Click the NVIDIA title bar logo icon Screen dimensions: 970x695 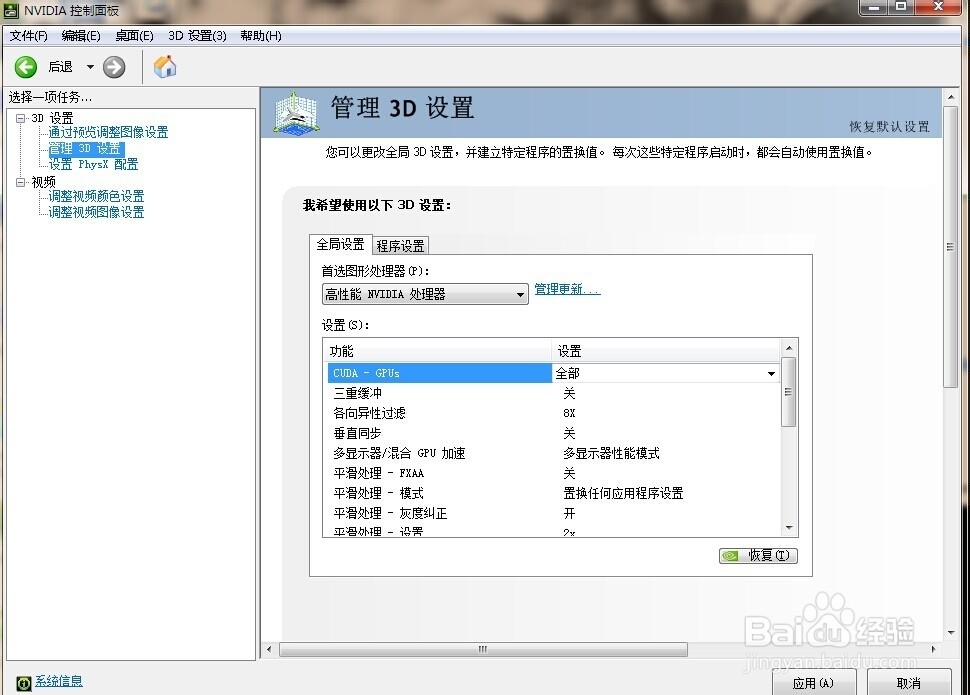point(11,10)
